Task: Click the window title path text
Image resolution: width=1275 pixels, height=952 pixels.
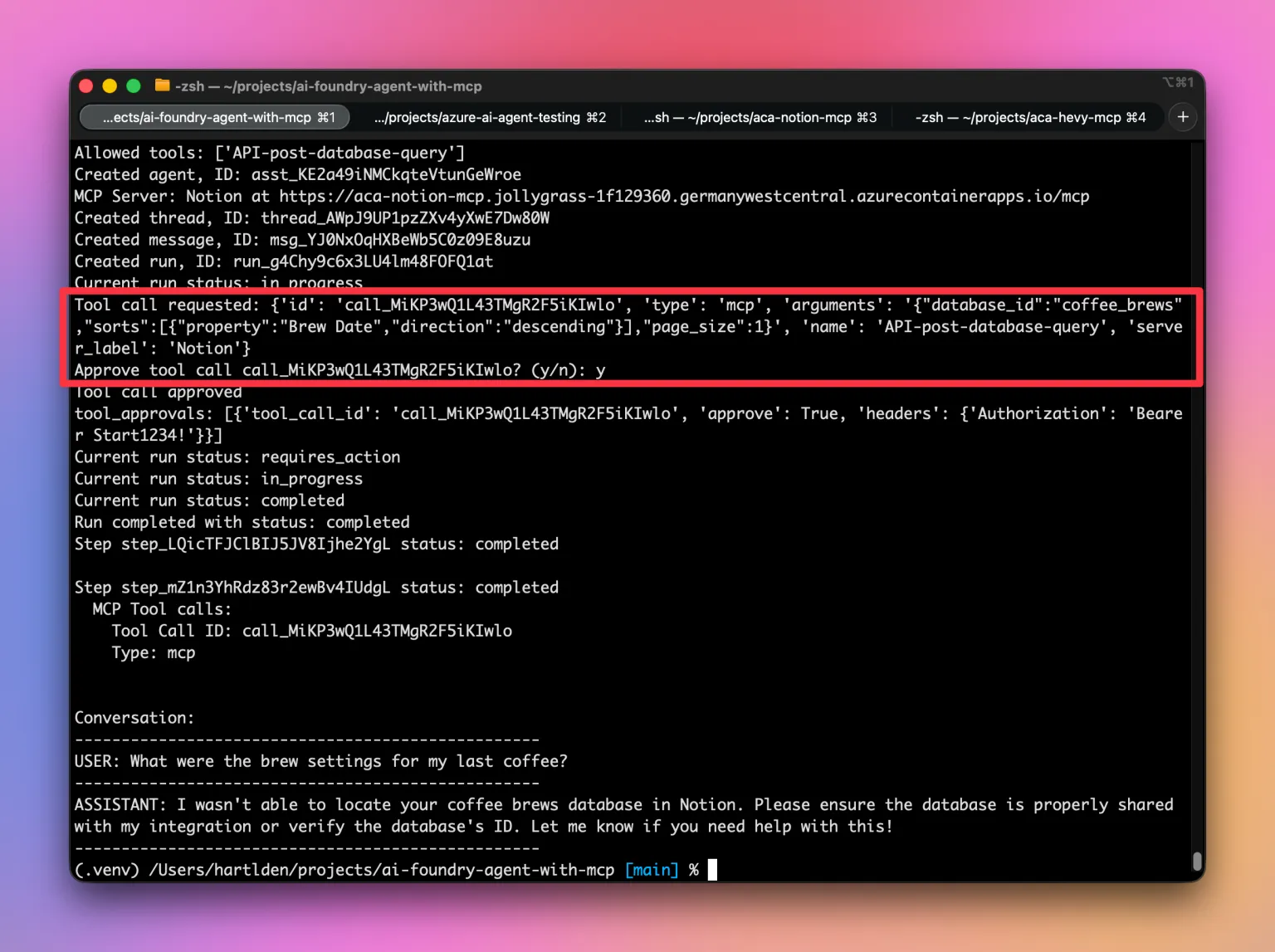Action: pos(329,86)
